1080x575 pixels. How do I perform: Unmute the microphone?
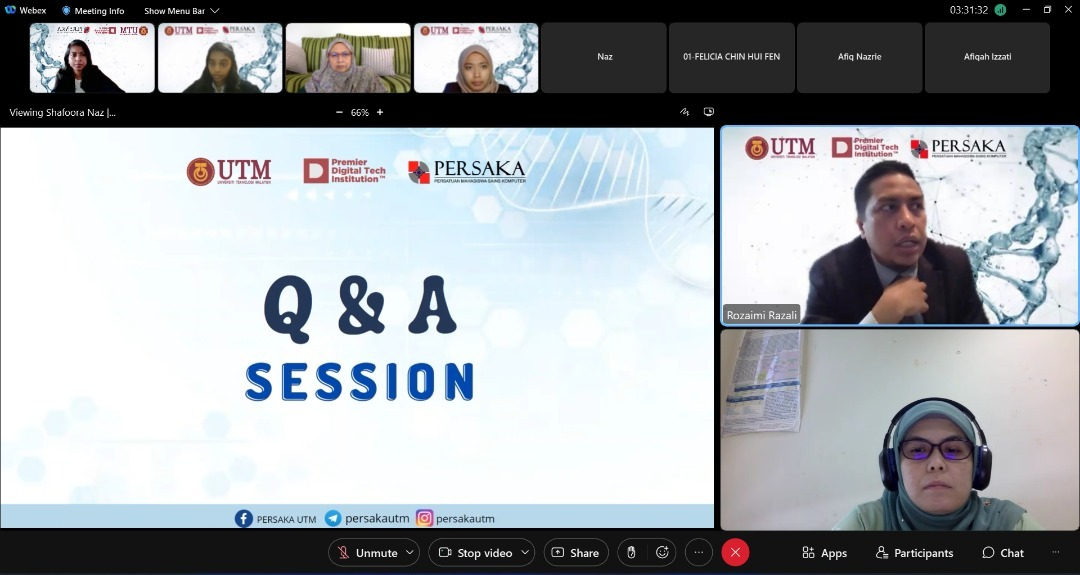point(367,552)
